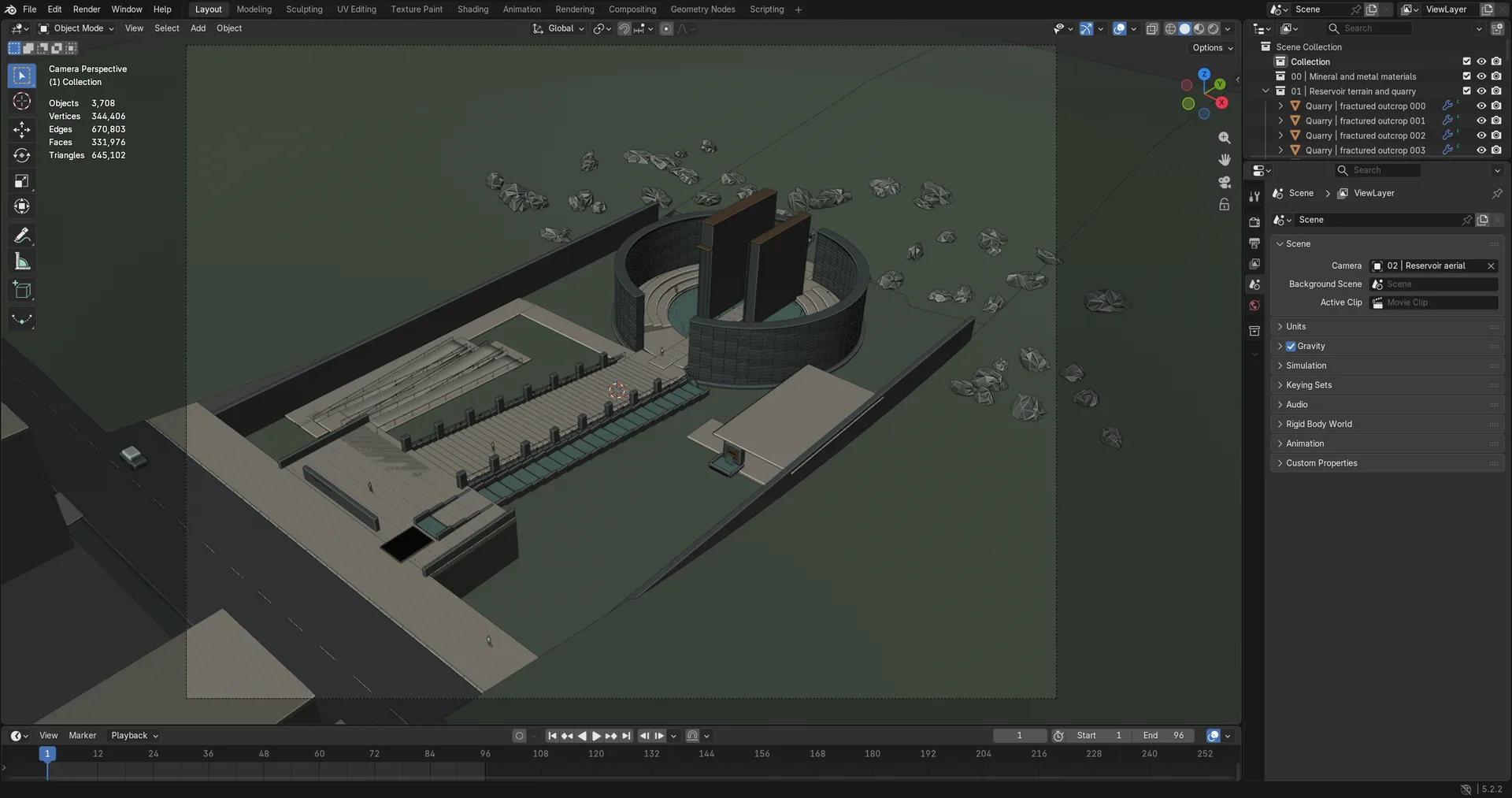Screen dimensions: 1512x798
Task: Expand the Rigid Body World panel
Action: pyautogui.click(x=1387, y=425)
